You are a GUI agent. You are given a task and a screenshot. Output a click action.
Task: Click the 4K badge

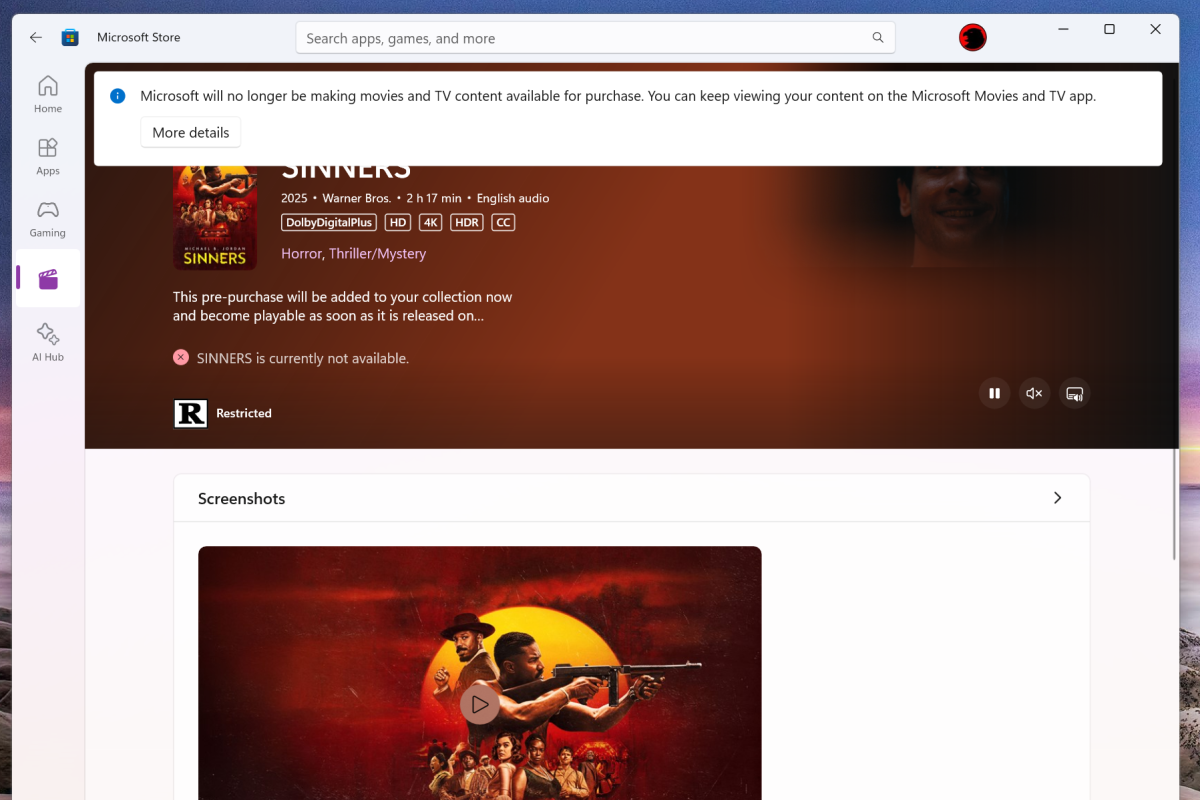click(x=430, y=223)
